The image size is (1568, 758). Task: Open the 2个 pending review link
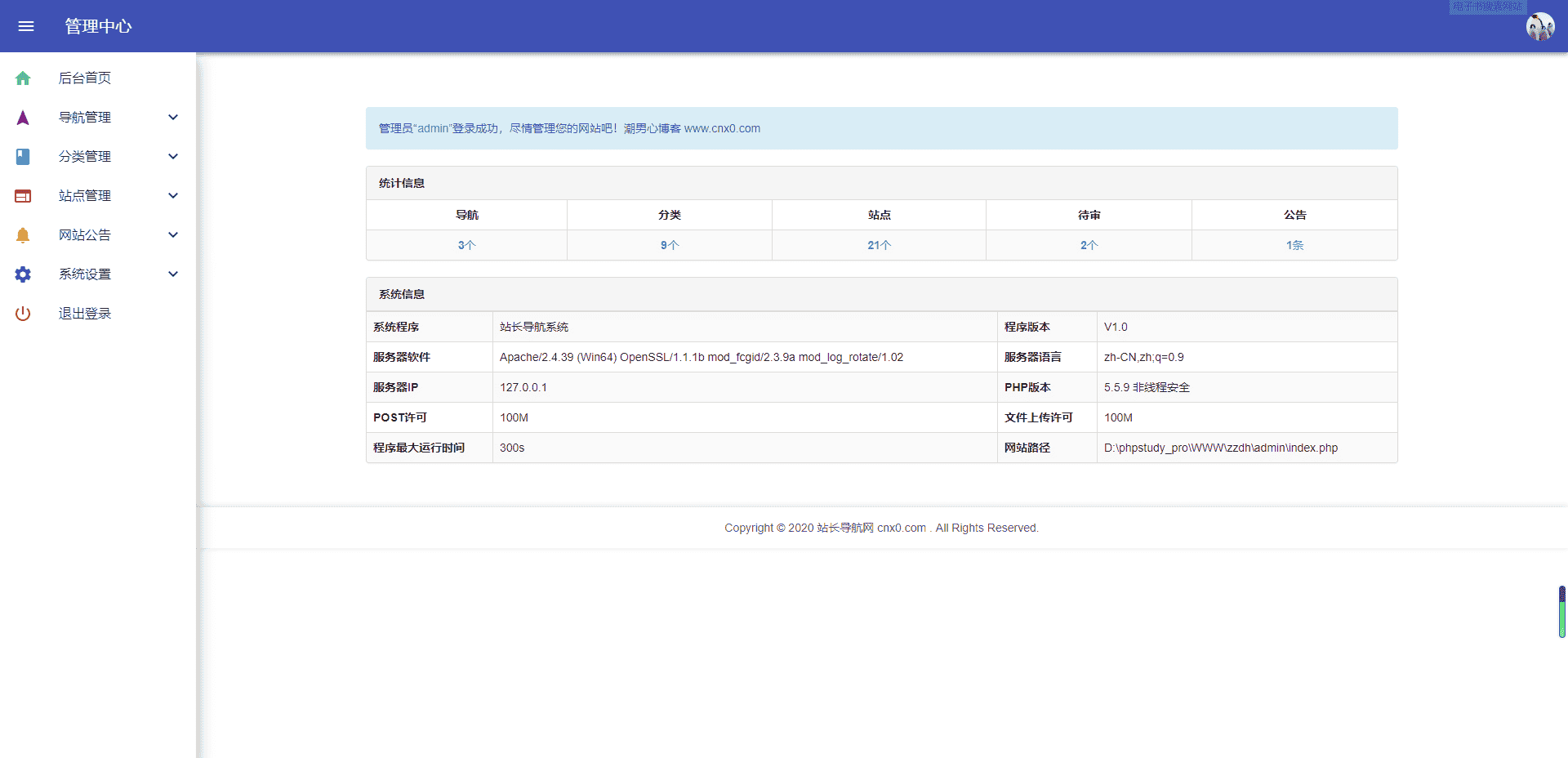(1089, 245)
